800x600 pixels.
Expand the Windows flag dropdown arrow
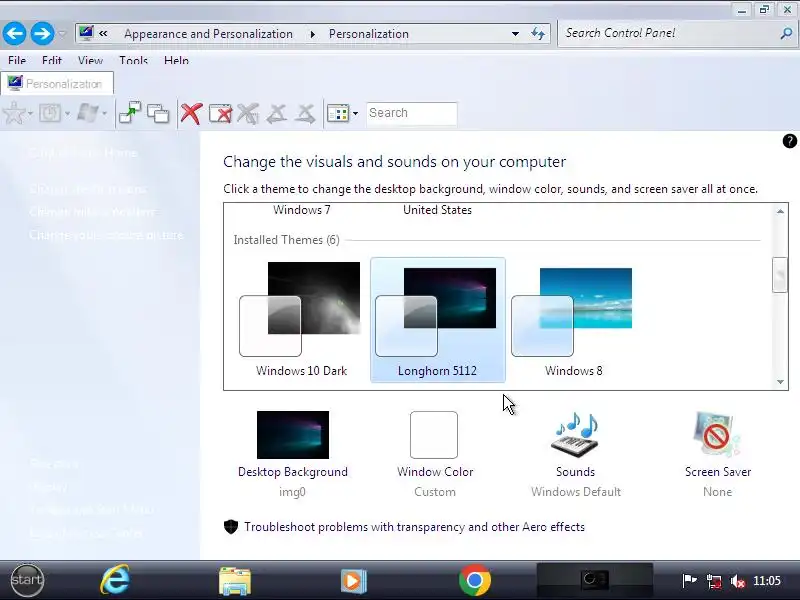tap(105, 113)
